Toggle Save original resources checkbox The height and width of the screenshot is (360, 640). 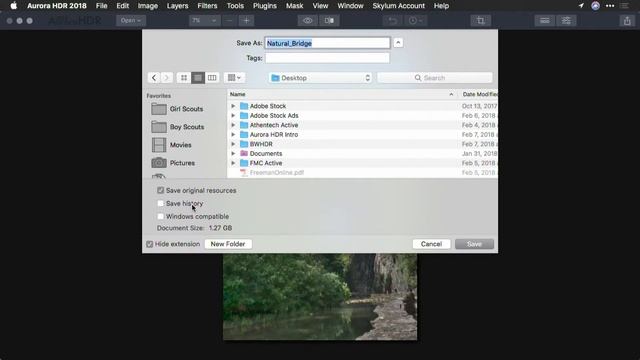(x=160, y=190)
